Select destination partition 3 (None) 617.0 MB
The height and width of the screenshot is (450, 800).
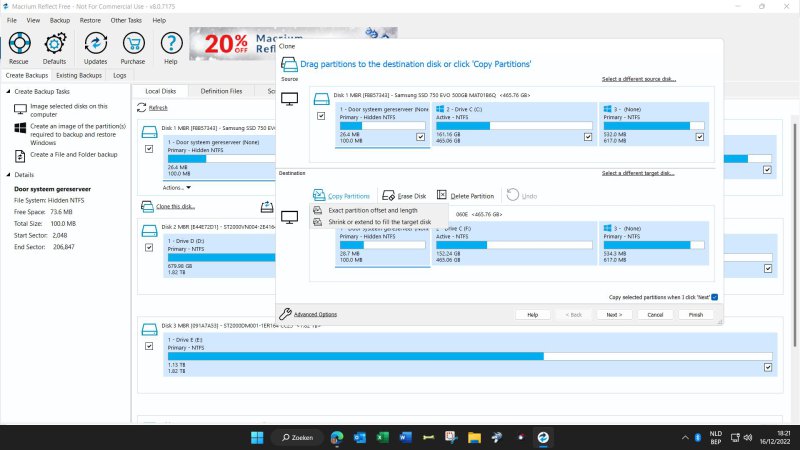click(654, 243)
